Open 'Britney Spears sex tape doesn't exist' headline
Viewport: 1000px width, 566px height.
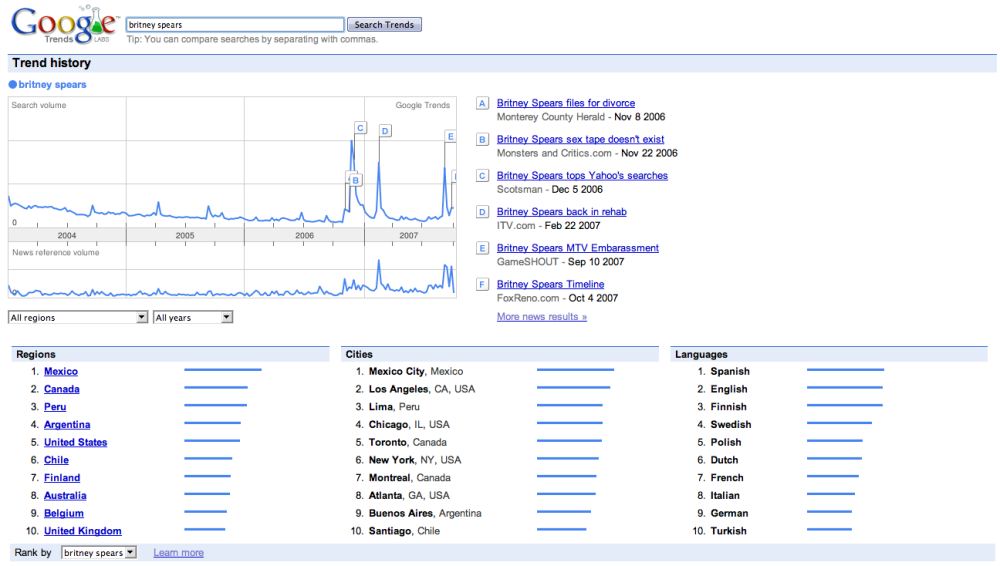tap(580, 139)
